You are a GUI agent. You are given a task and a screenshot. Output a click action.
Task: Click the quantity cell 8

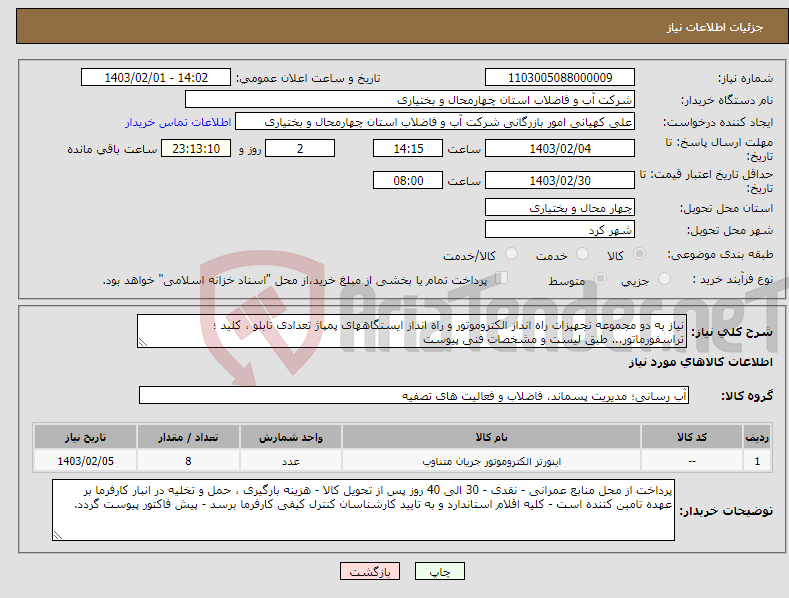(x=188, y=461)
